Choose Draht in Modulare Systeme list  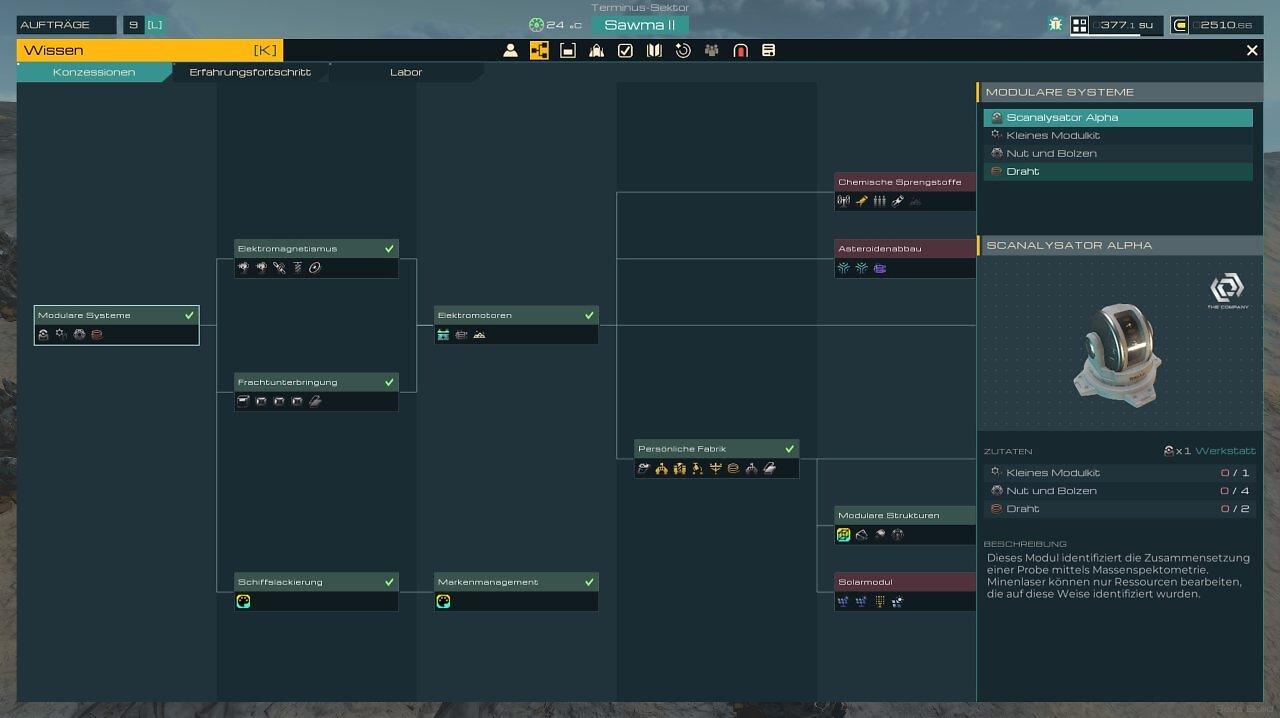tap(1118, 172)
